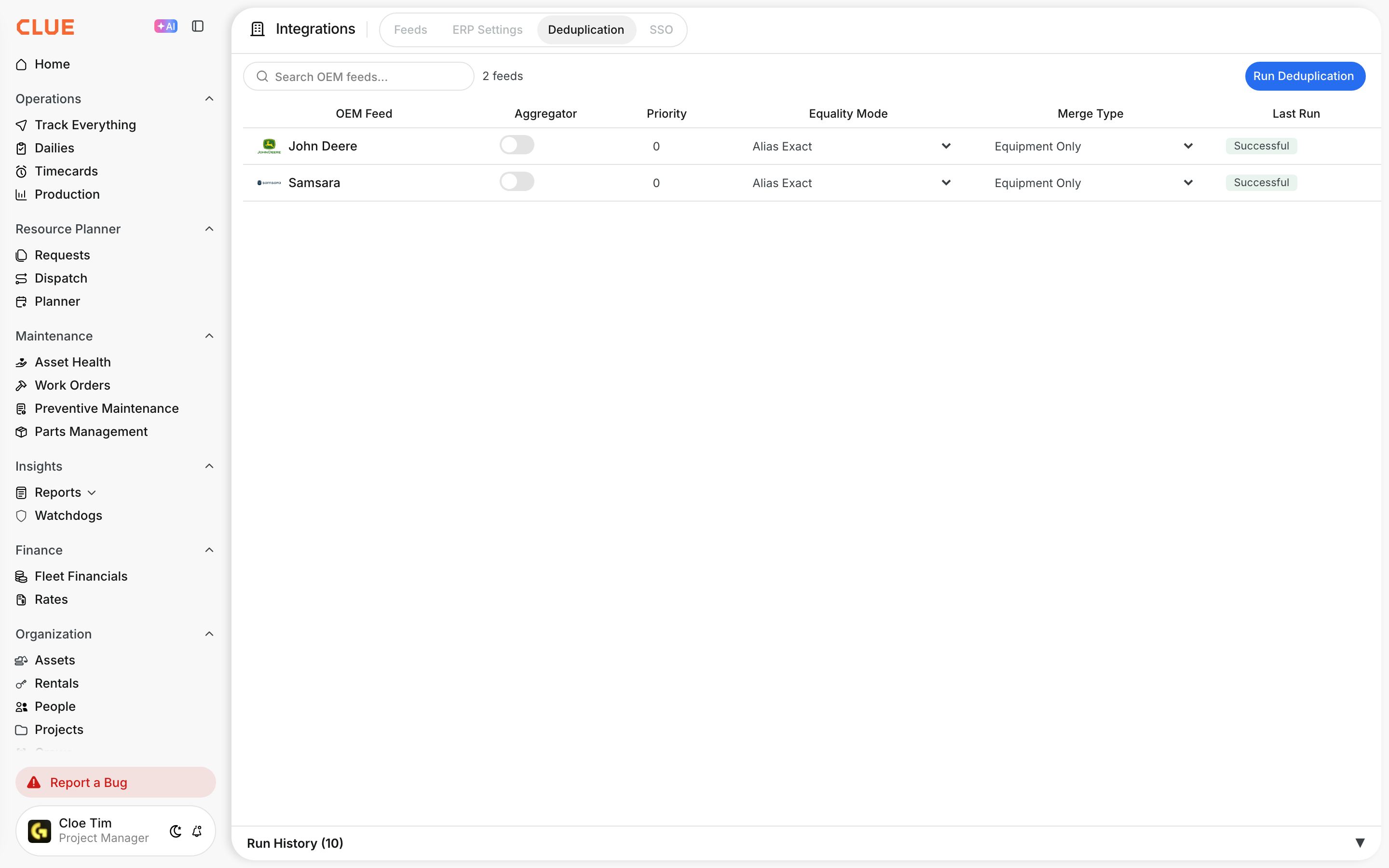1389x868 pixels.
Task: Switch to the SSO tab
Action: click(x=661, y=30)
